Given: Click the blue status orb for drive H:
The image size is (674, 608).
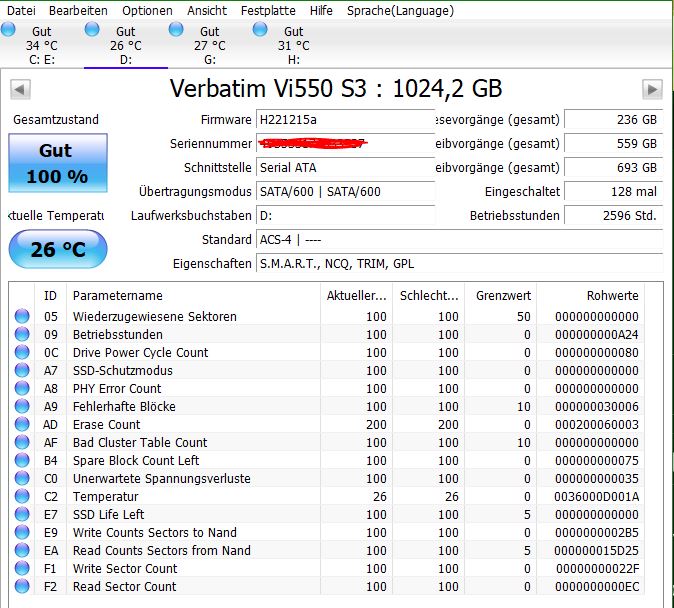Looking at the screenshot, I should [260, 30].
